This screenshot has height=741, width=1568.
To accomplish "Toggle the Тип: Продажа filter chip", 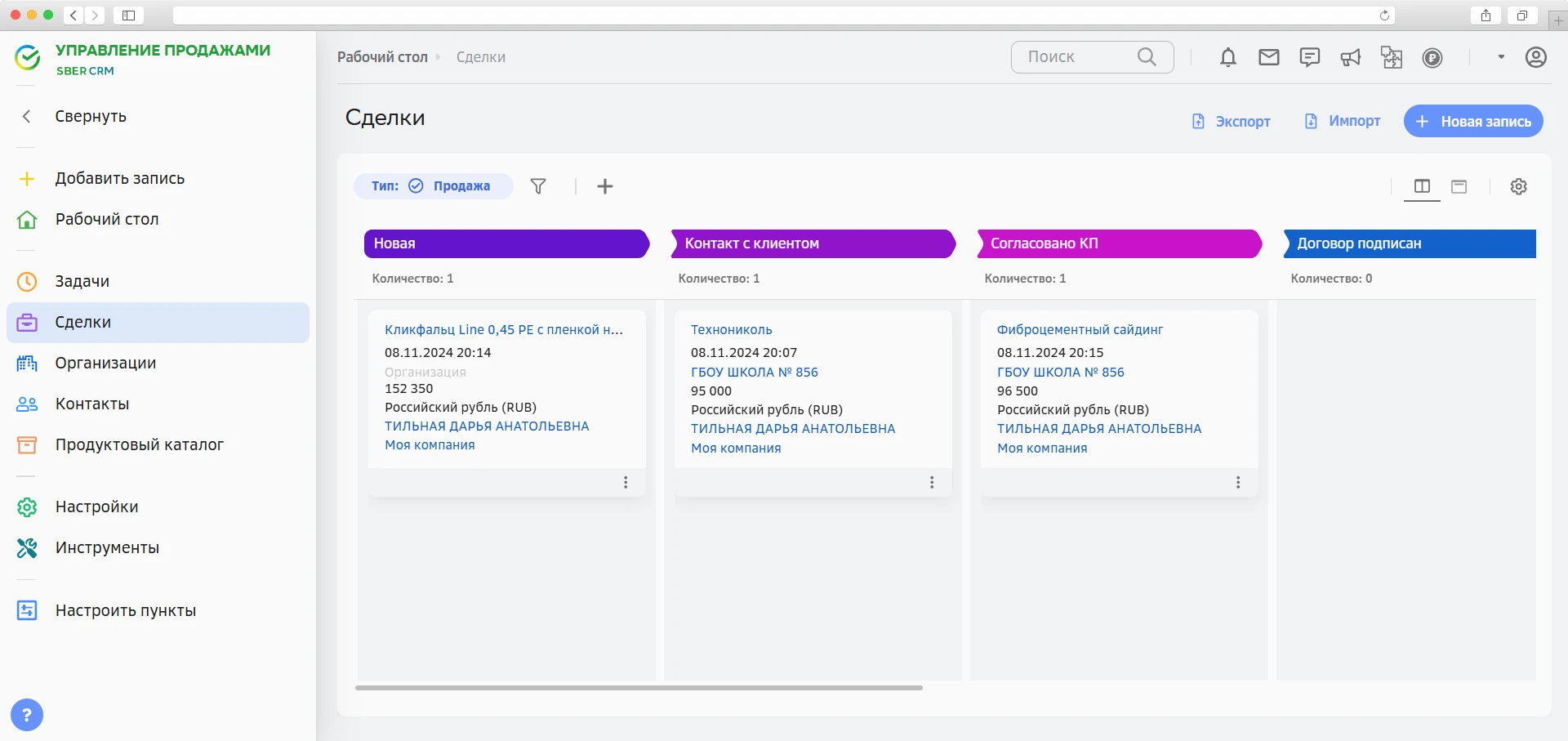I will 432,186.
